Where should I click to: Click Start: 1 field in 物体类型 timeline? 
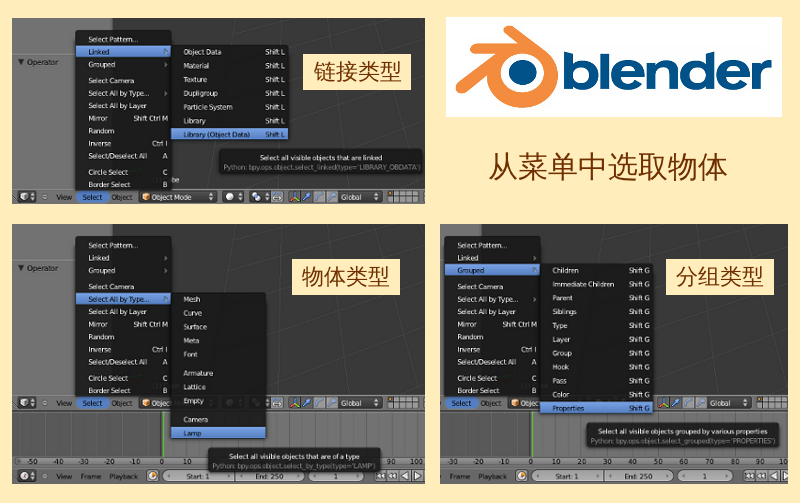point(198,476)
